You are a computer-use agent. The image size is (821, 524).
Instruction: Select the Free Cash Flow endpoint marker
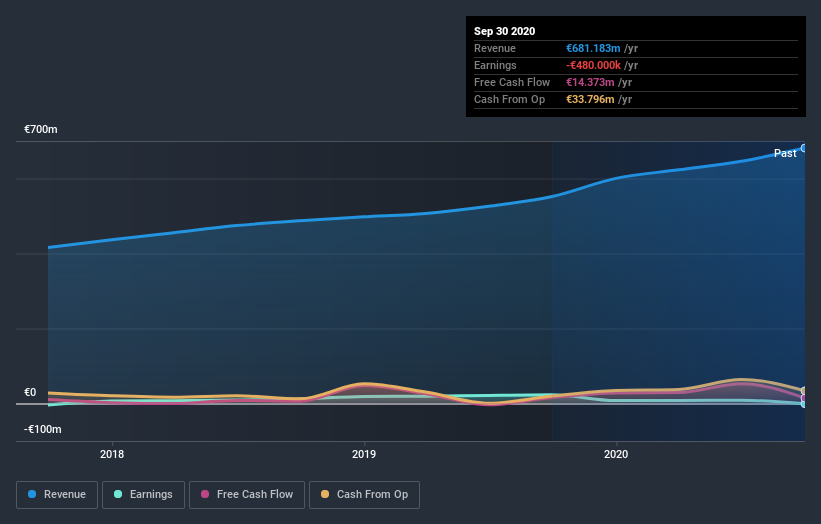pos(804,398)
